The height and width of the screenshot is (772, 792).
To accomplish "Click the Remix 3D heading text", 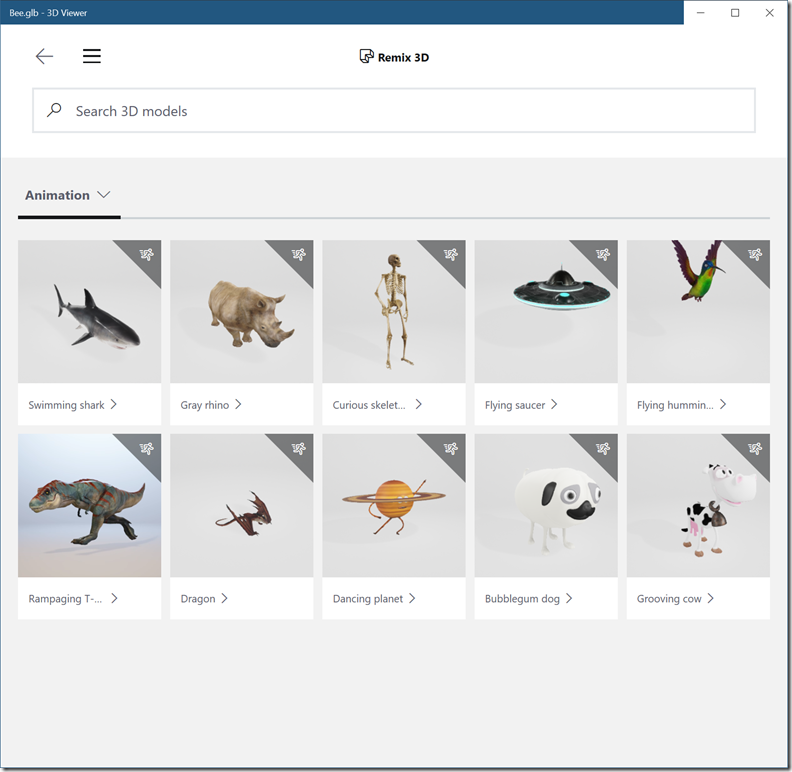I will (x=404, y=58).
